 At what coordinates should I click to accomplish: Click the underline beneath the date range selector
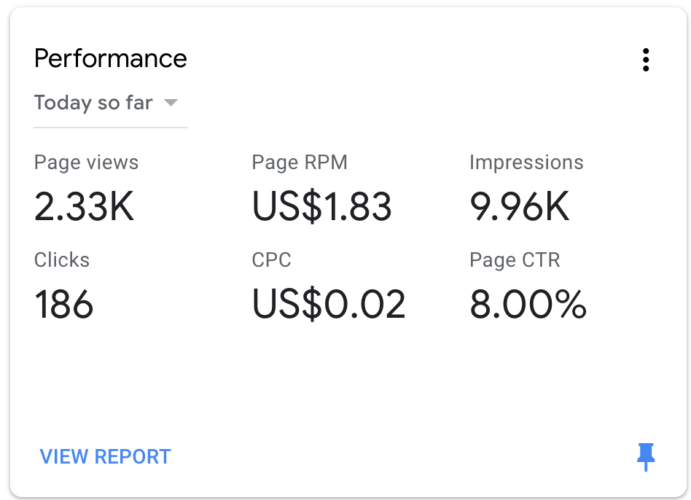[x=111, y=128]
